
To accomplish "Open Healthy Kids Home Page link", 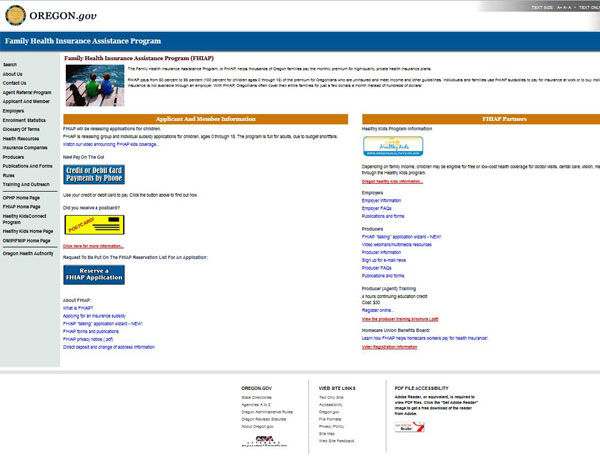I will tap(28, 231).
